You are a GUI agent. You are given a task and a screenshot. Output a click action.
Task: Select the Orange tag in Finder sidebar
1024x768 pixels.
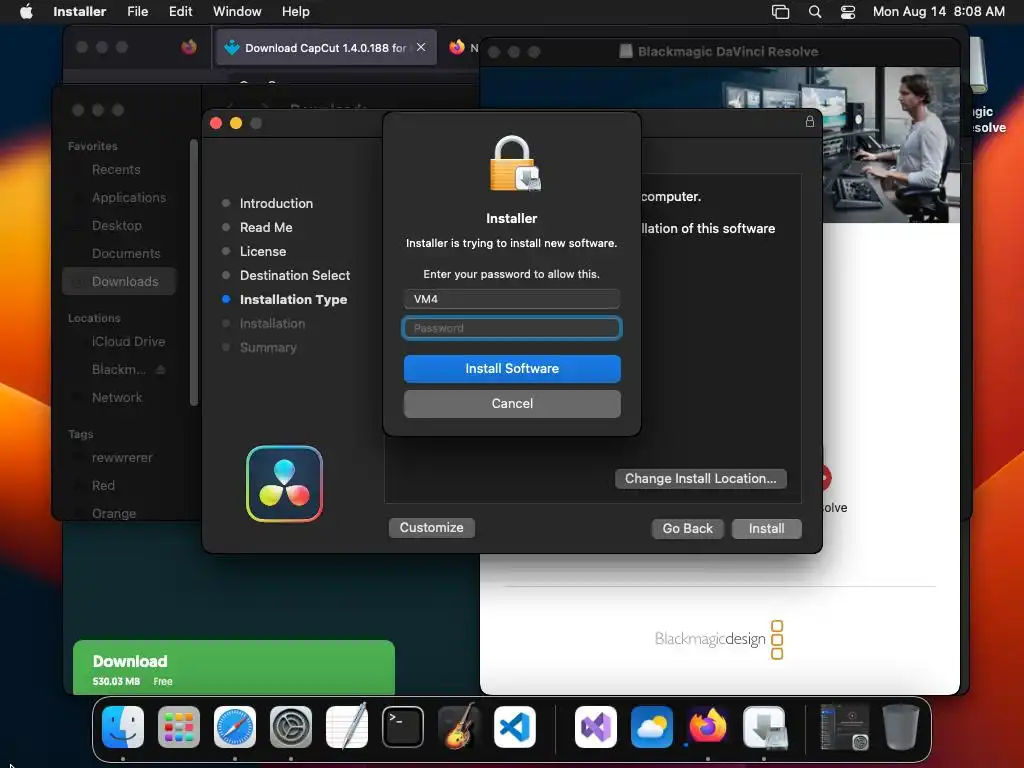coord(114,513)
